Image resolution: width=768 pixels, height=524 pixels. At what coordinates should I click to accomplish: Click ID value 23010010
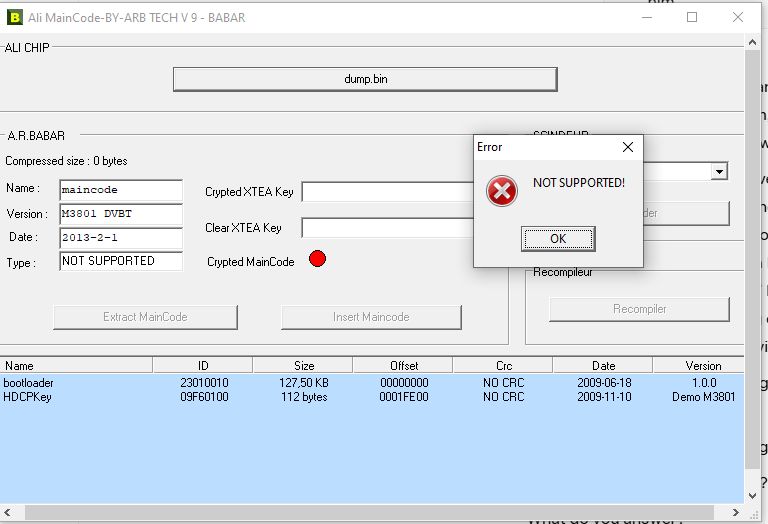click(204, 382)
